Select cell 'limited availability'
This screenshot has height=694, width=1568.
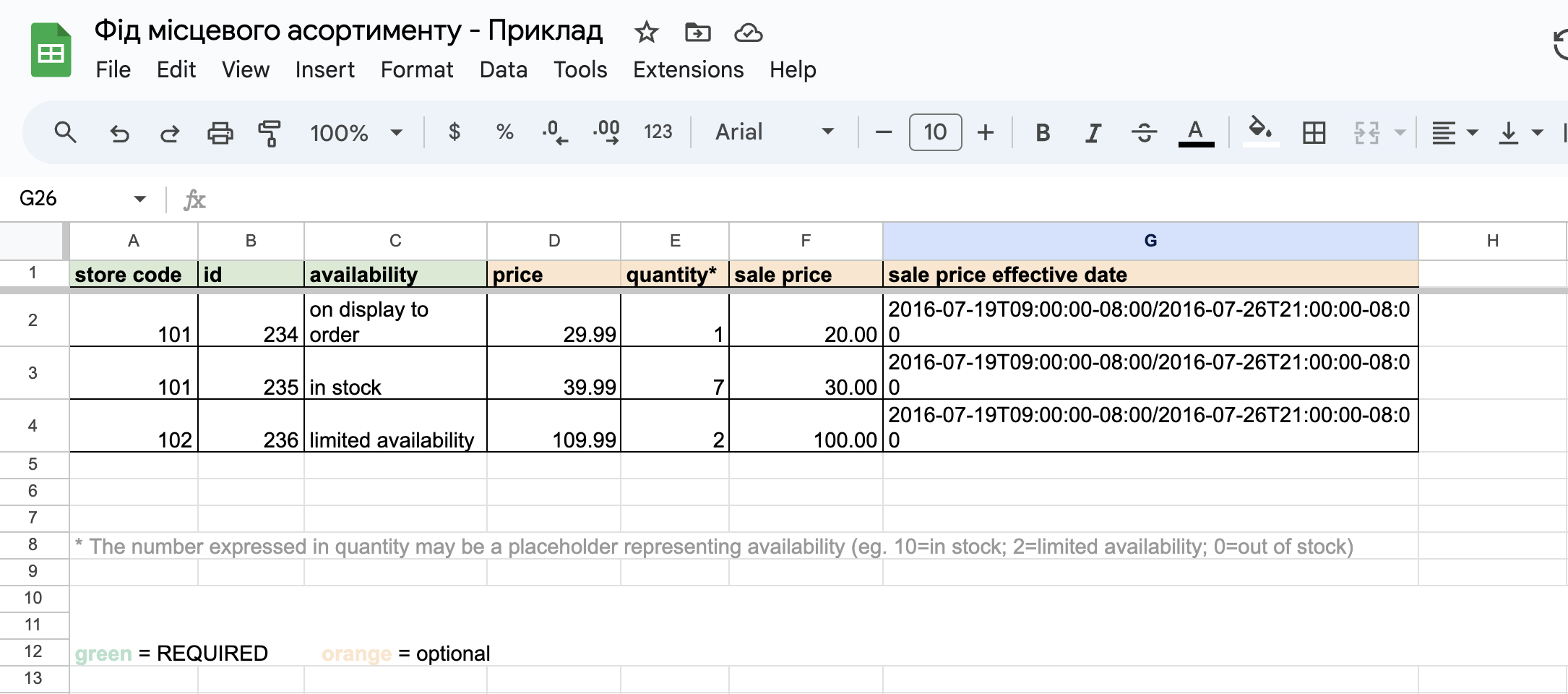point(395,426)
